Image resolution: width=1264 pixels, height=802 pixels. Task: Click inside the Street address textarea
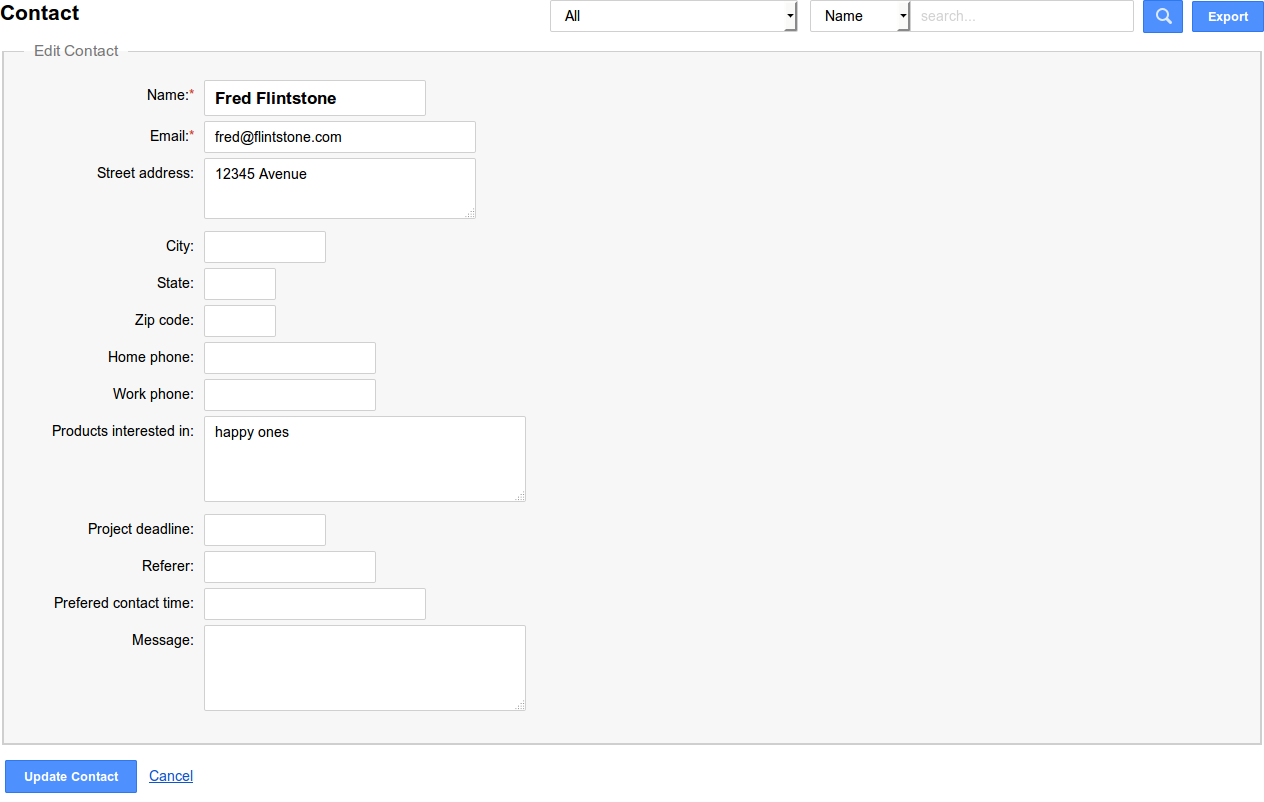coord(339,188)
